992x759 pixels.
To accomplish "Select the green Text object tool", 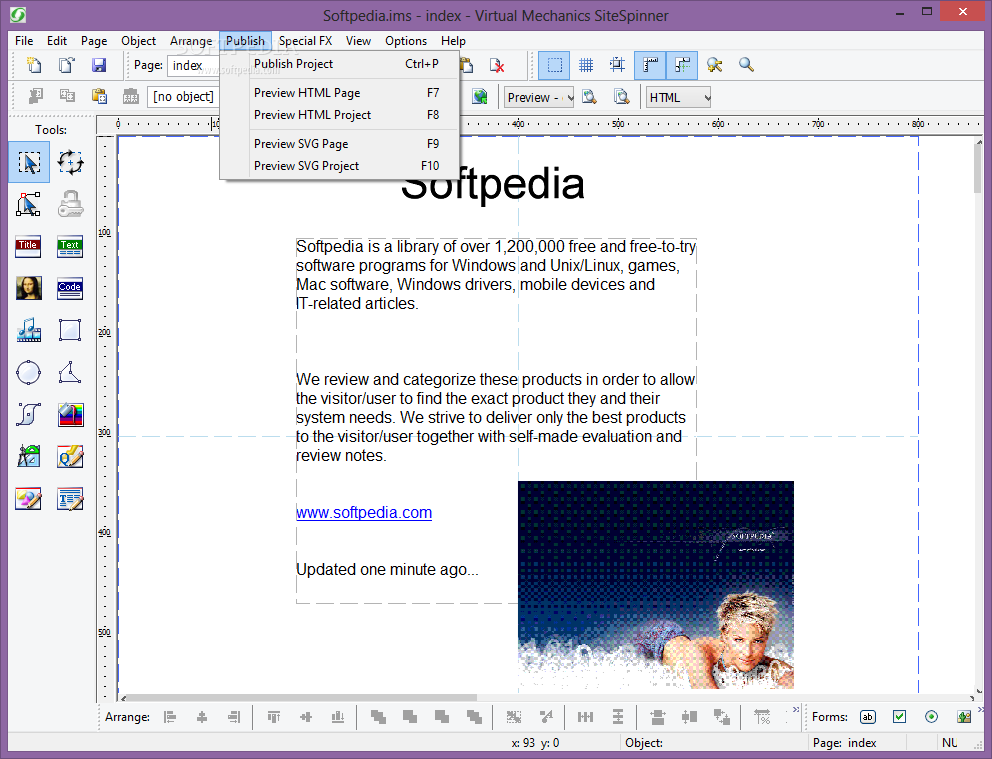I will [70, 247].
